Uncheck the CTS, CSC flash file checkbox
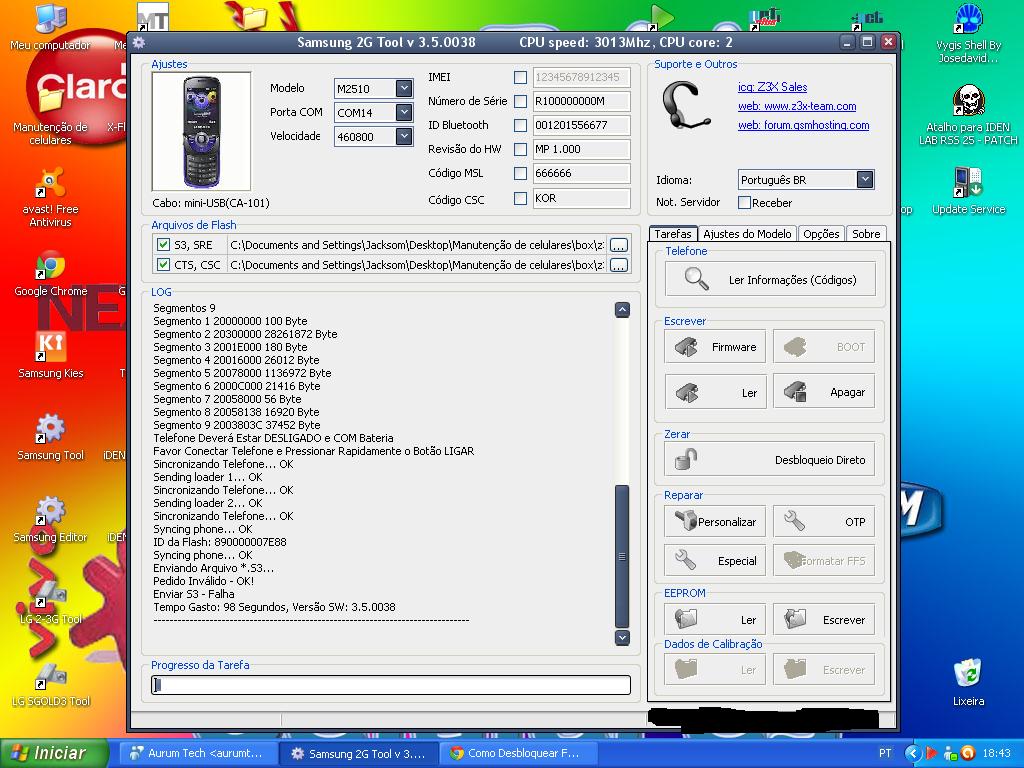 coord(163,264)
